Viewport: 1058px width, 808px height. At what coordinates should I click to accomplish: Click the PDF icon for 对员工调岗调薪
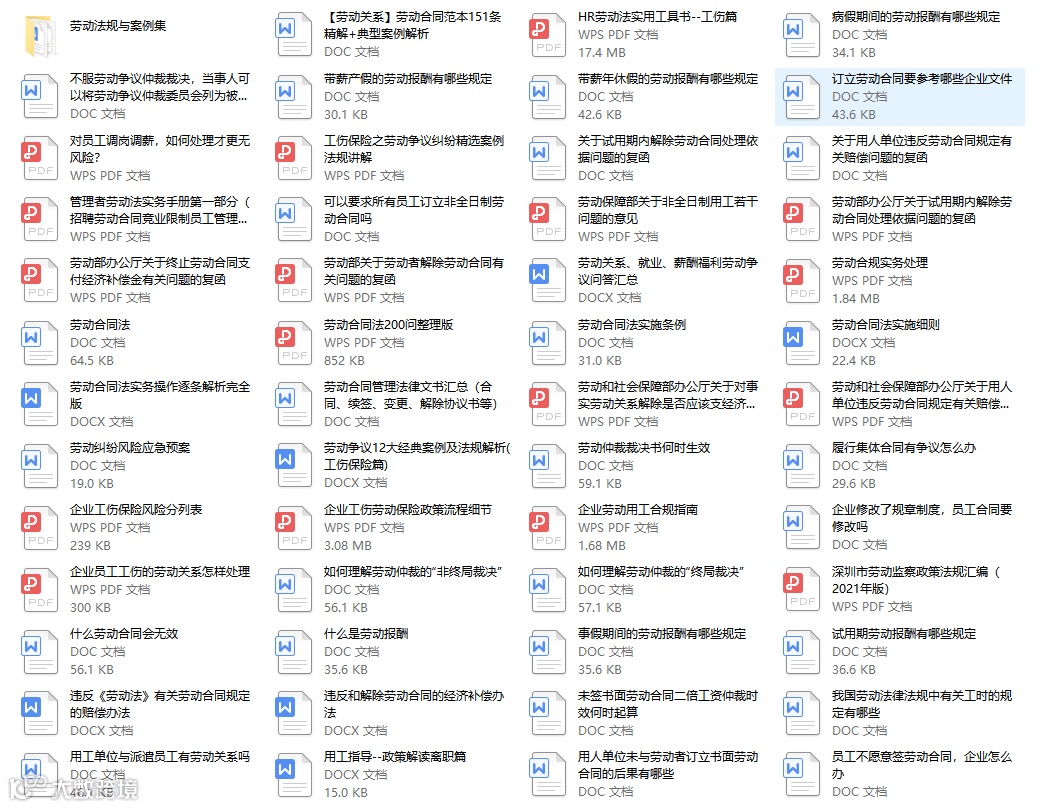[40, 159]
